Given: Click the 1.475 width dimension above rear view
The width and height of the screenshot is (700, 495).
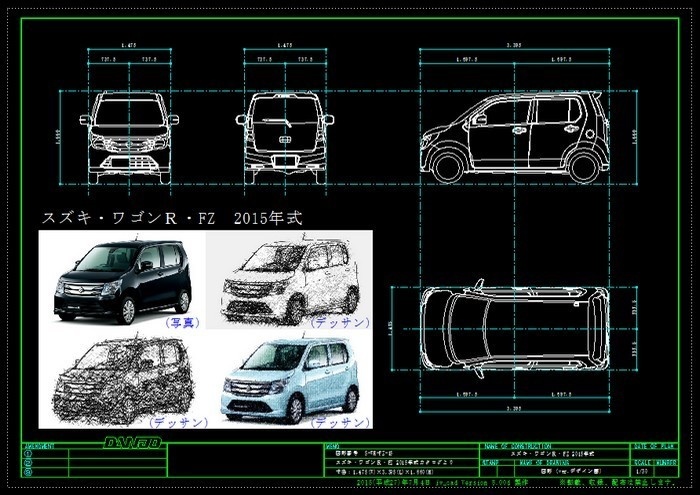Looking at the screenshot, I should [285, 45].
